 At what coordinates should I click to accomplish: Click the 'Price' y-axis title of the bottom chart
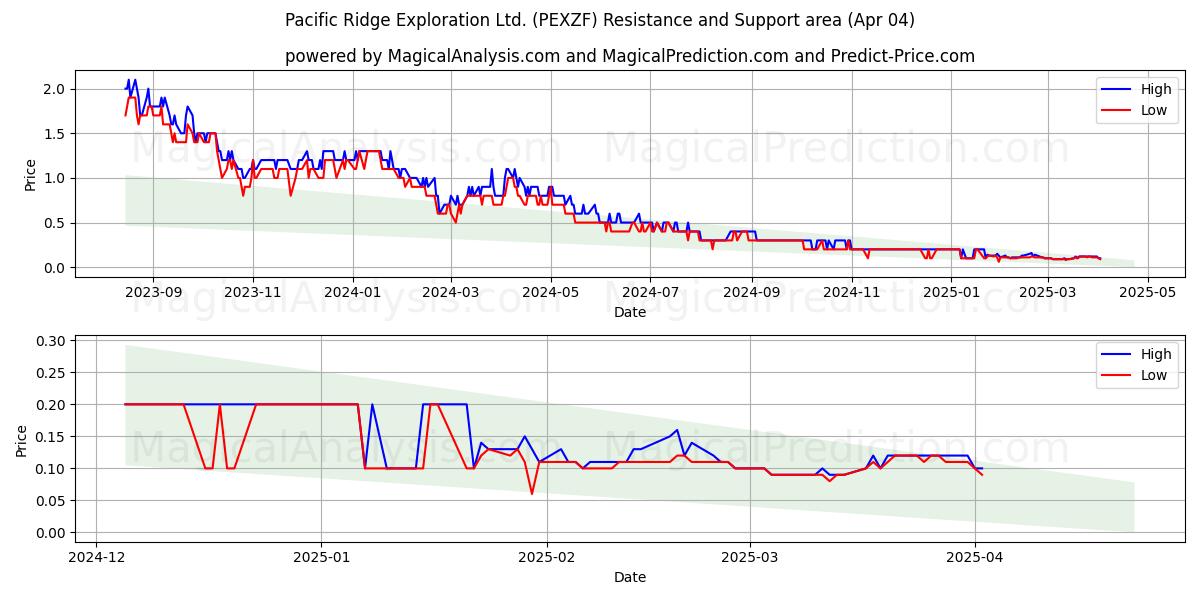[x=21, y=439]
